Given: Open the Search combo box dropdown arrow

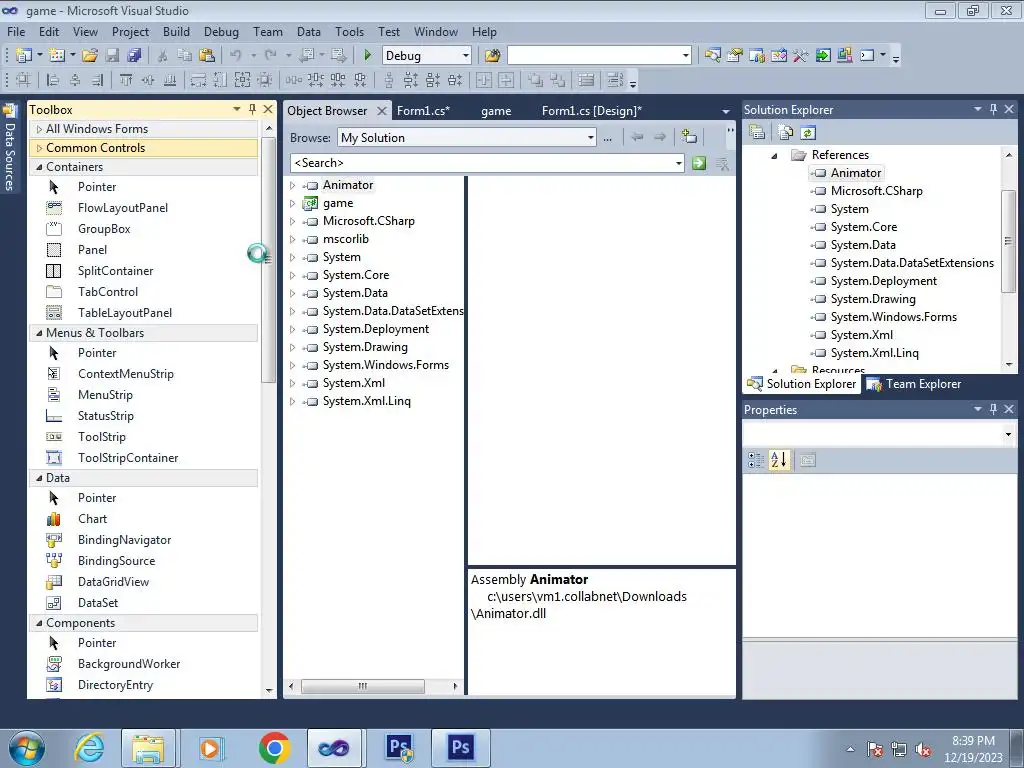Looking at the screenshot, I should pyautogui.click(x=679, y=163).
